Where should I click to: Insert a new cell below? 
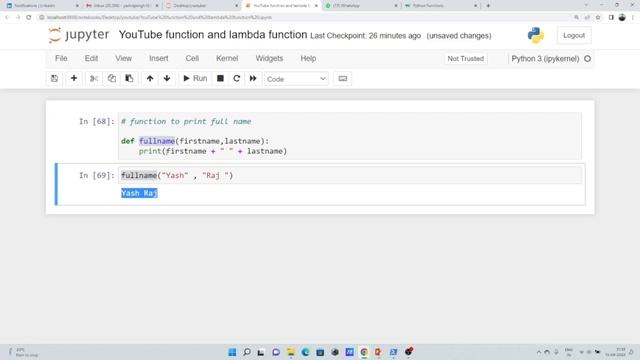point(74,78)
